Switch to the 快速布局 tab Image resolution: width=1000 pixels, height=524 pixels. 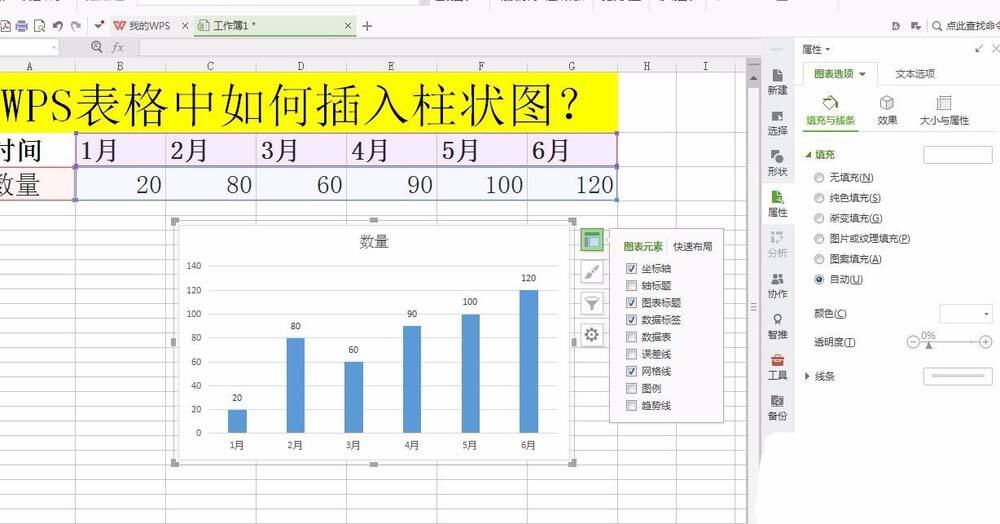693,247
